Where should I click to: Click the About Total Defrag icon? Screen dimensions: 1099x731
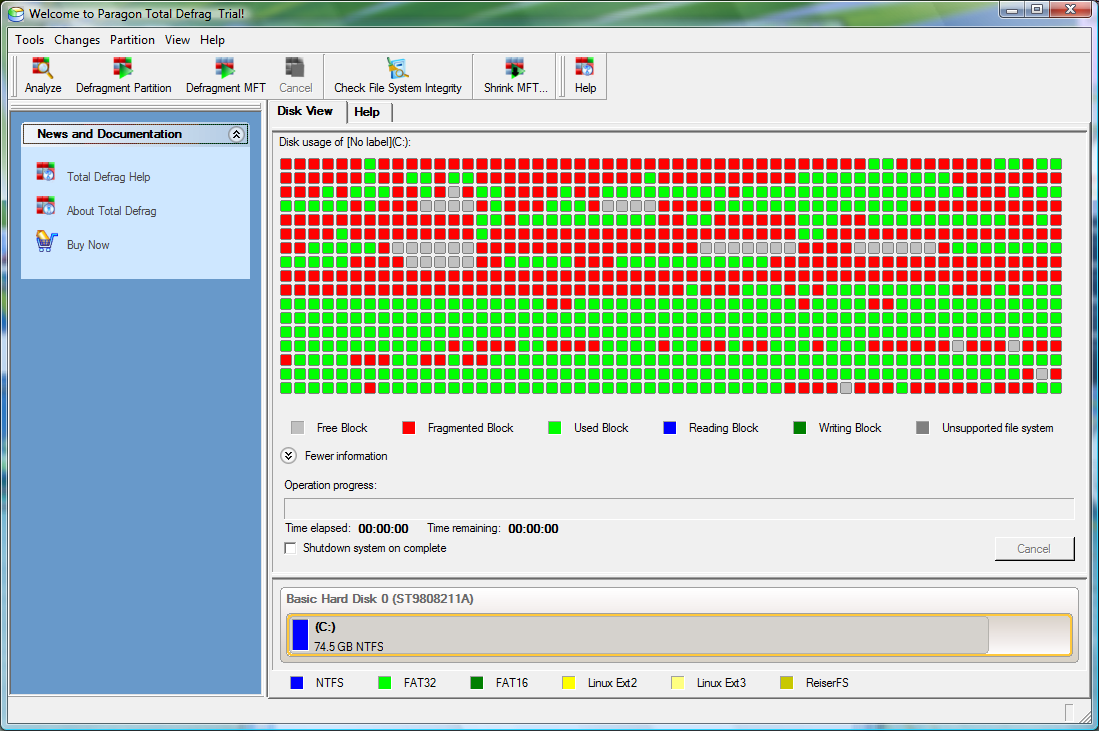(46, 205)
